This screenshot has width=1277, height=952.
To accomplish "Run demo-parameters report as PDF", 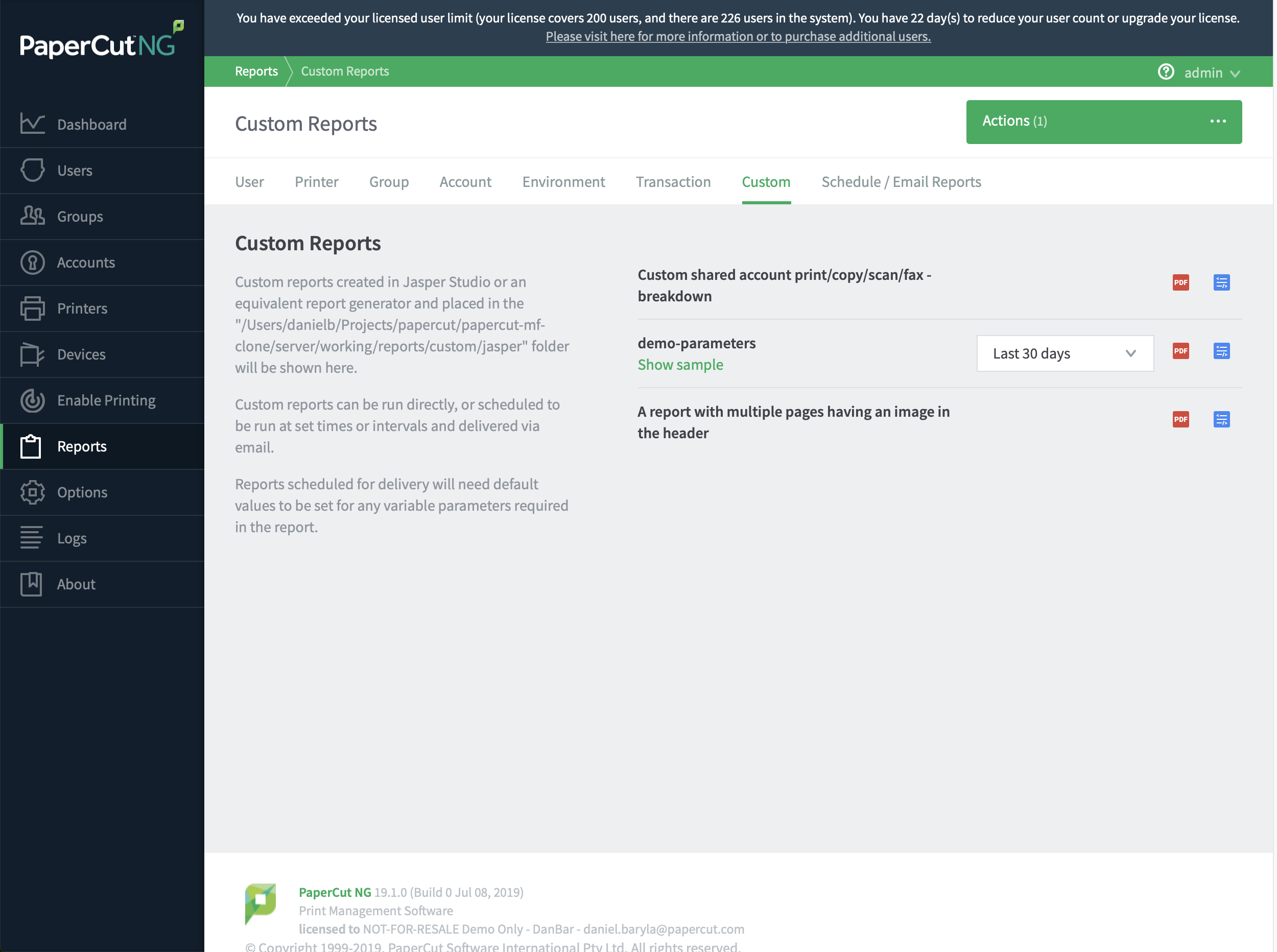I will [1181, 351].
